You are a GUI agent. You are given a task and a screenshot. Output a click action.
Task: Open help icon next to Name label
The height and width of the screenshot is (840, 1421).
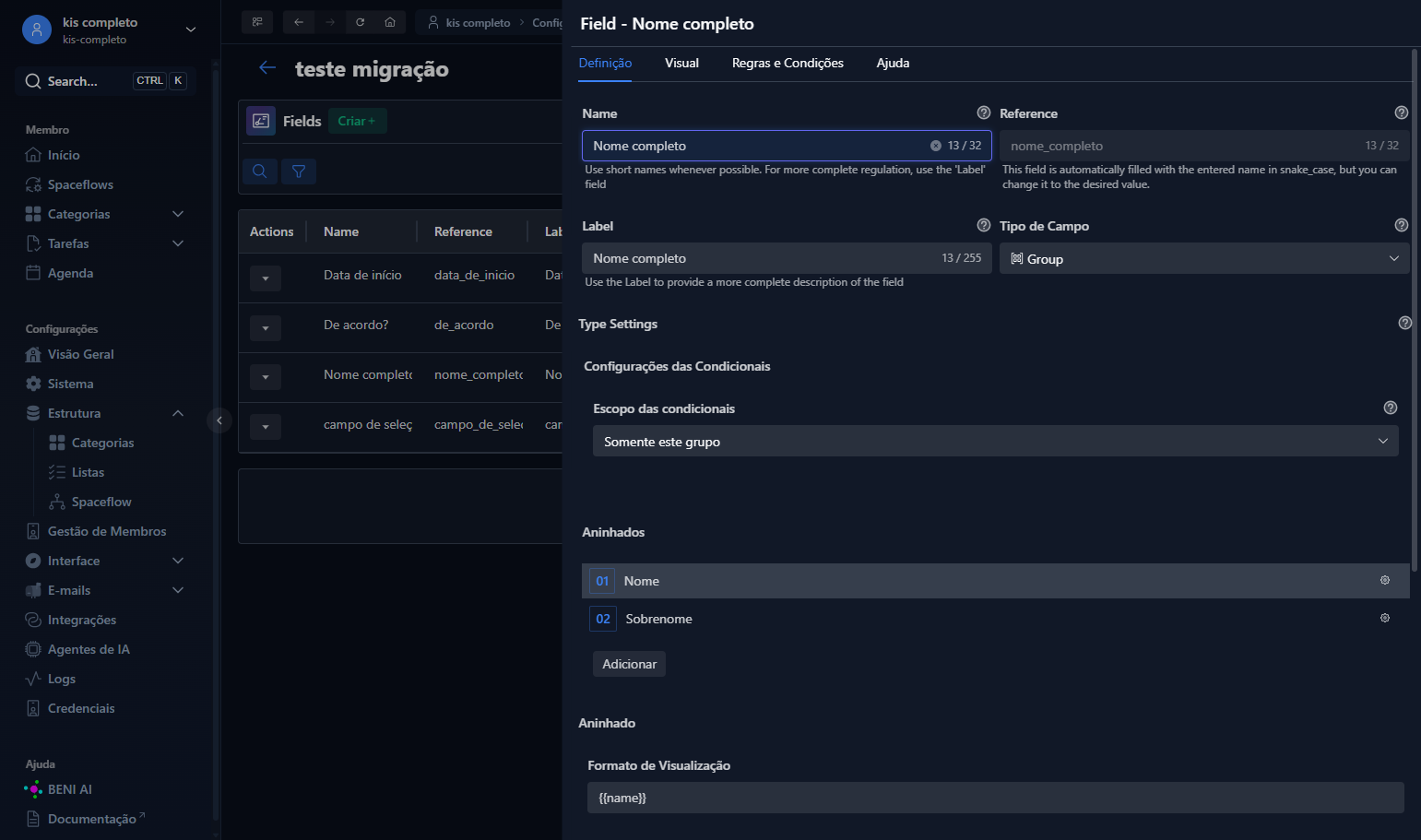[984, 112]
